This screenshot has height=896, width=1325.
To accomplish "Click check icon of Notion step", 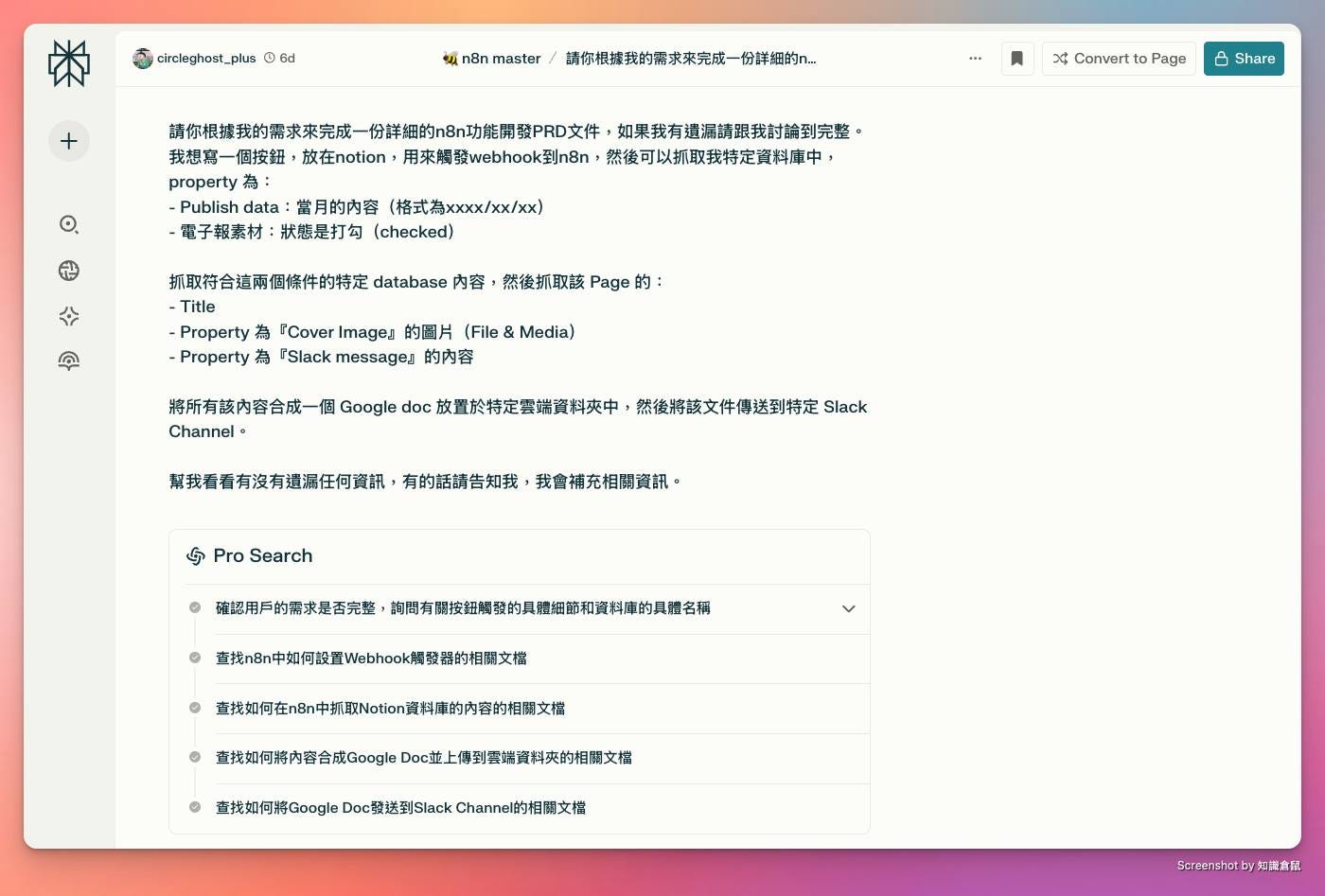I will coord(195,708).
